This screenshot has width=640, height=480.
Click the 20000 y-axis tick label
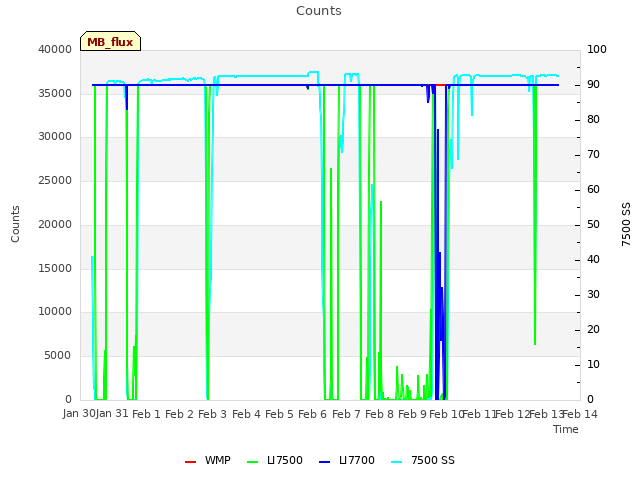coord(55,224)
